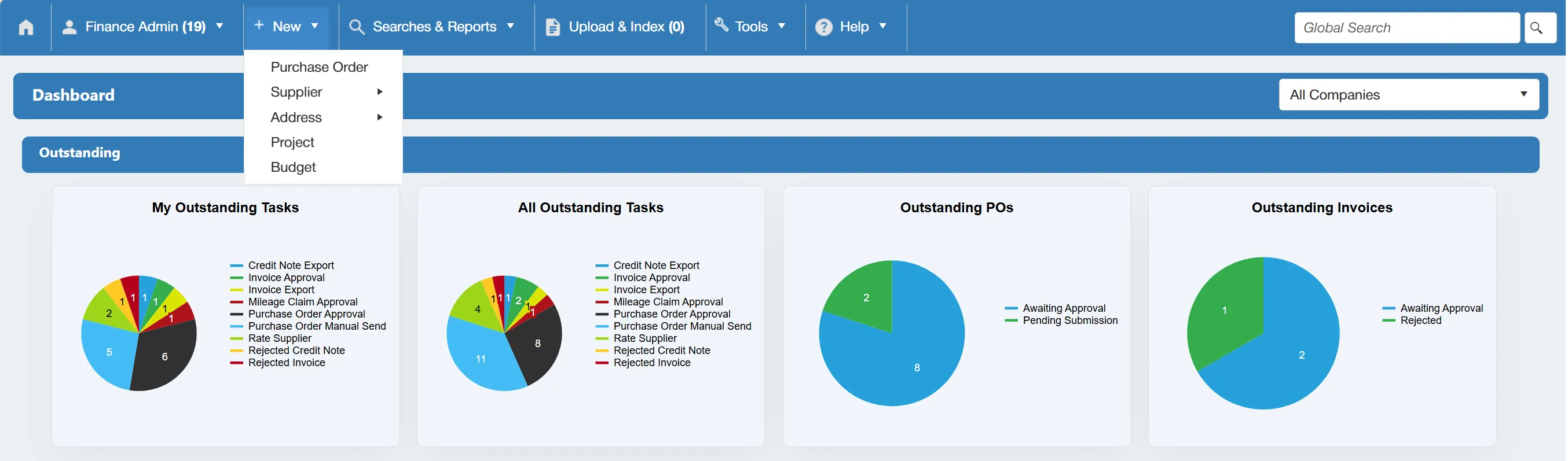The image size is (1568, 461).
Task: Collapse the New menu dropdown arrow
Action: [x=314, y=26]
